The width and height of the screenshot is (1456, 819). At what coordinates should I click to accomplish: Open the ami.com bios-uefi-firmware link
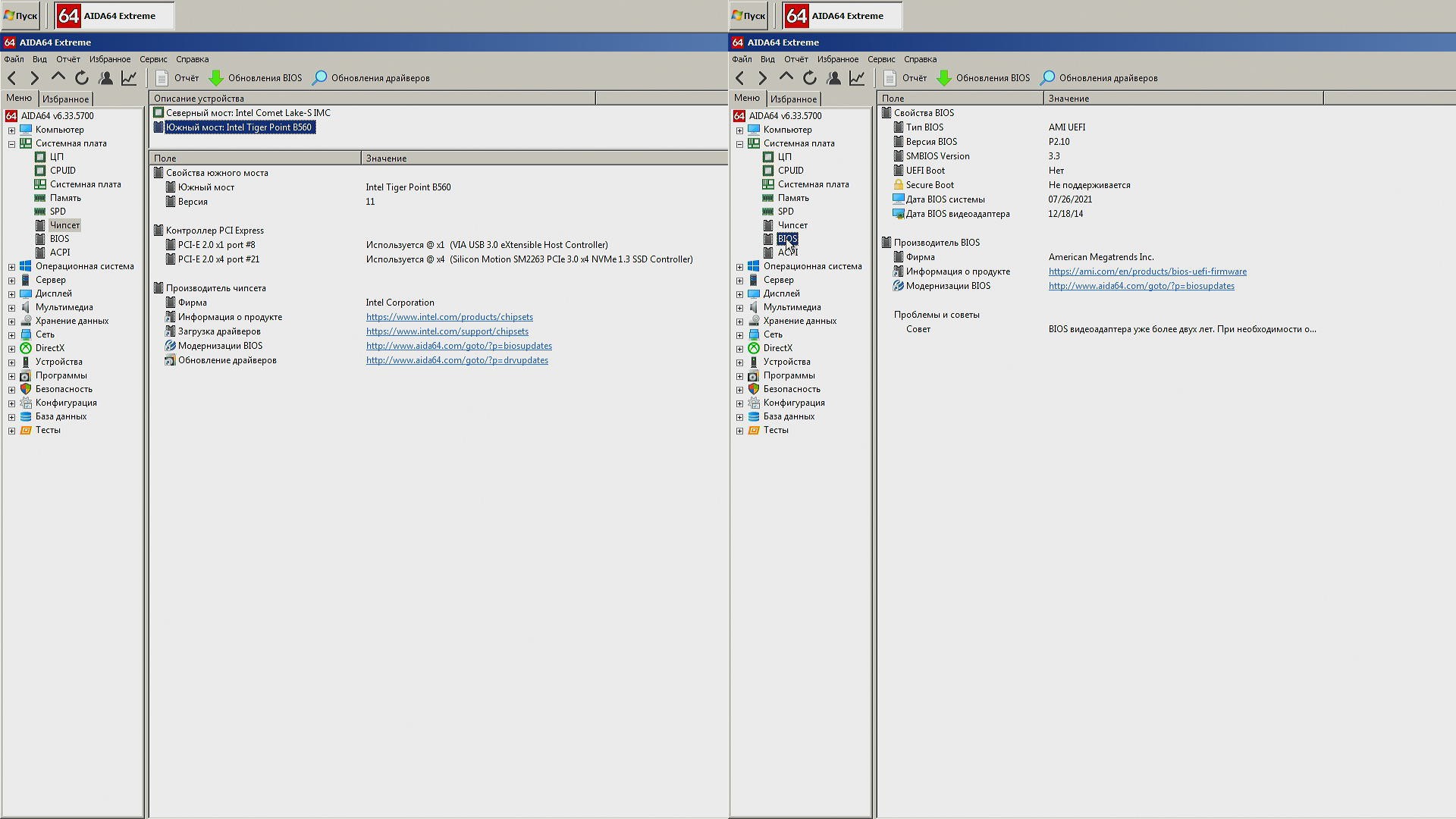(x=1147, y=271)
